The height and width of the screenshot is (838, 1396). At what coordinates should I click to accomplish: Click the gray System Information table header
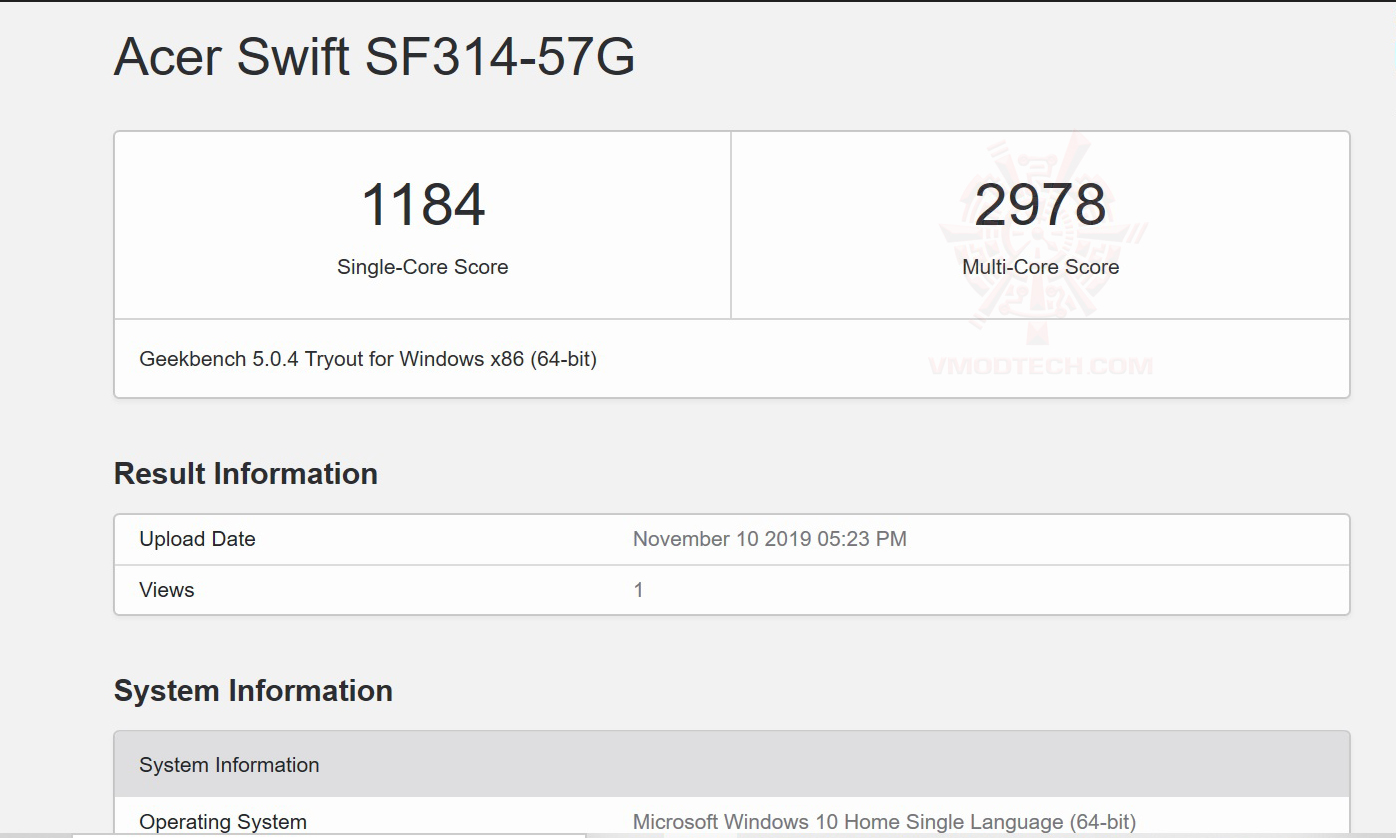pyautogui.click(x=229, y=765)
